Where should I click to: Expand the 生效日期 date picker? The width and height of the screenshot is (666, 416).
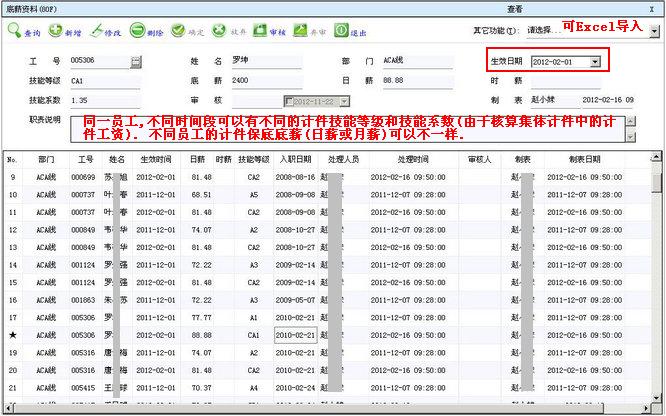point(595,62)
